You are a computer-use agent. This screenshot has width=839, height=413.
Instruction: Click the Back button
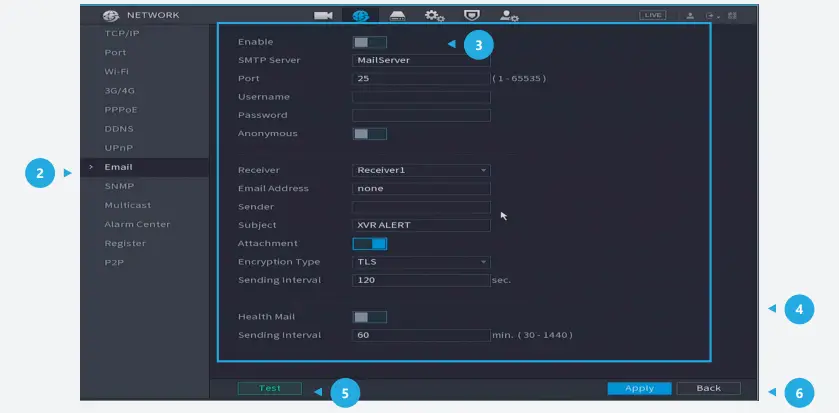708,388
